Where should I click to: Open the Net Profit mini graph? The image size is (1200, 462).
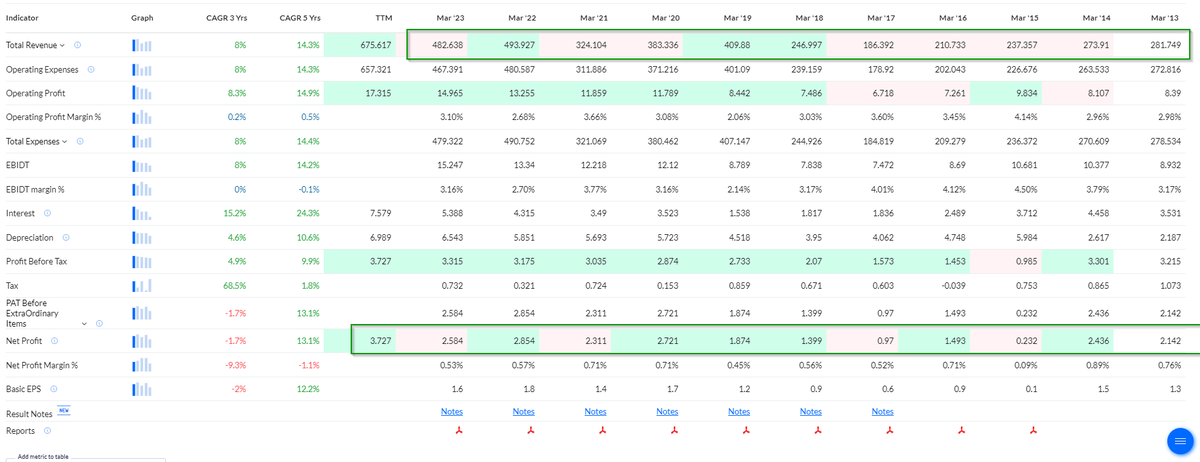(143, 340)
